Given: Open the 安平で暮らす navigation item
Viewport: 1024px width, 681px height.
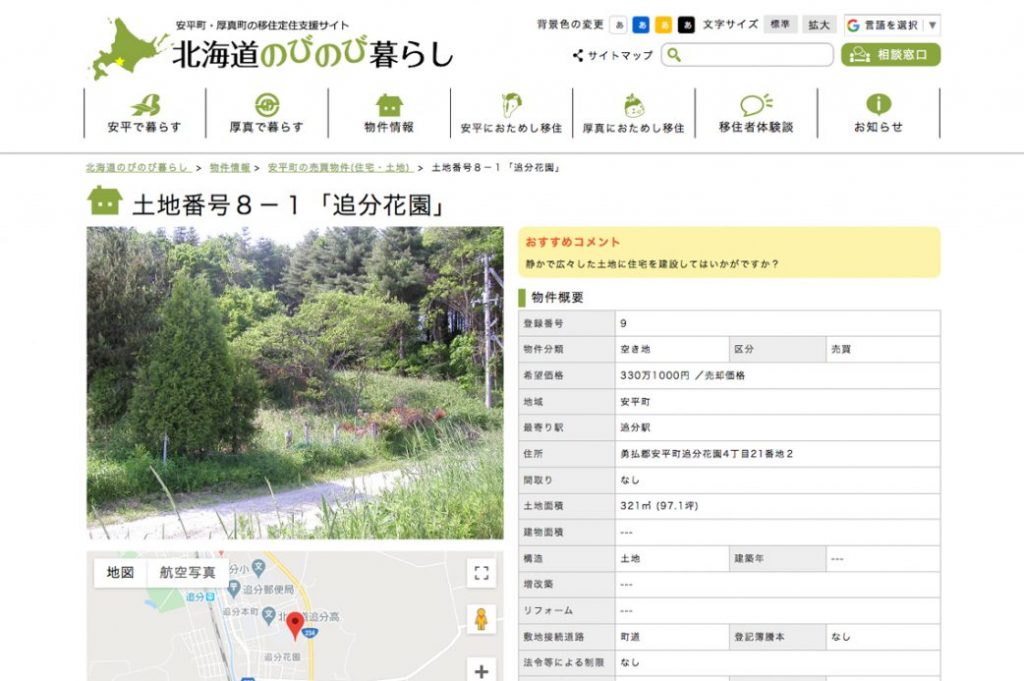Looking at the screenshot, I should (x=145, y=113).
